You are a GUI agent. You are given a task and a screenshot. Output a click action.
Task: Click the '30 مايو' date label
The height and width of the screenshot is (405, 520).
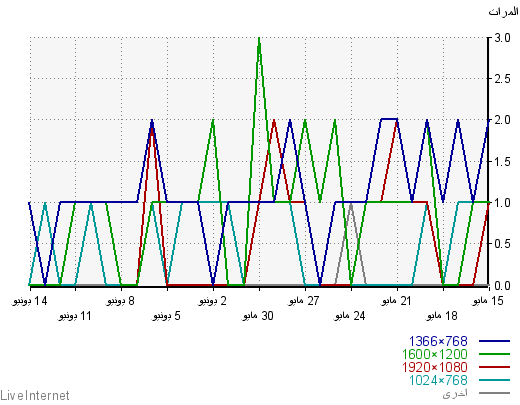[258, 316]
